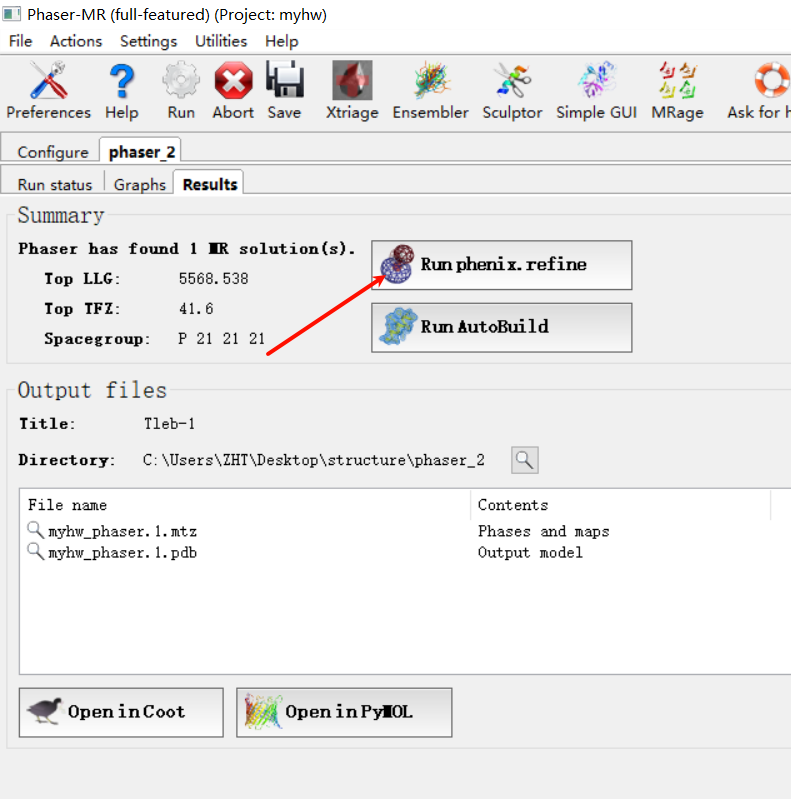Open the File menu
Viewport: 791px width, 799px height.
click(x=20, y=41)
